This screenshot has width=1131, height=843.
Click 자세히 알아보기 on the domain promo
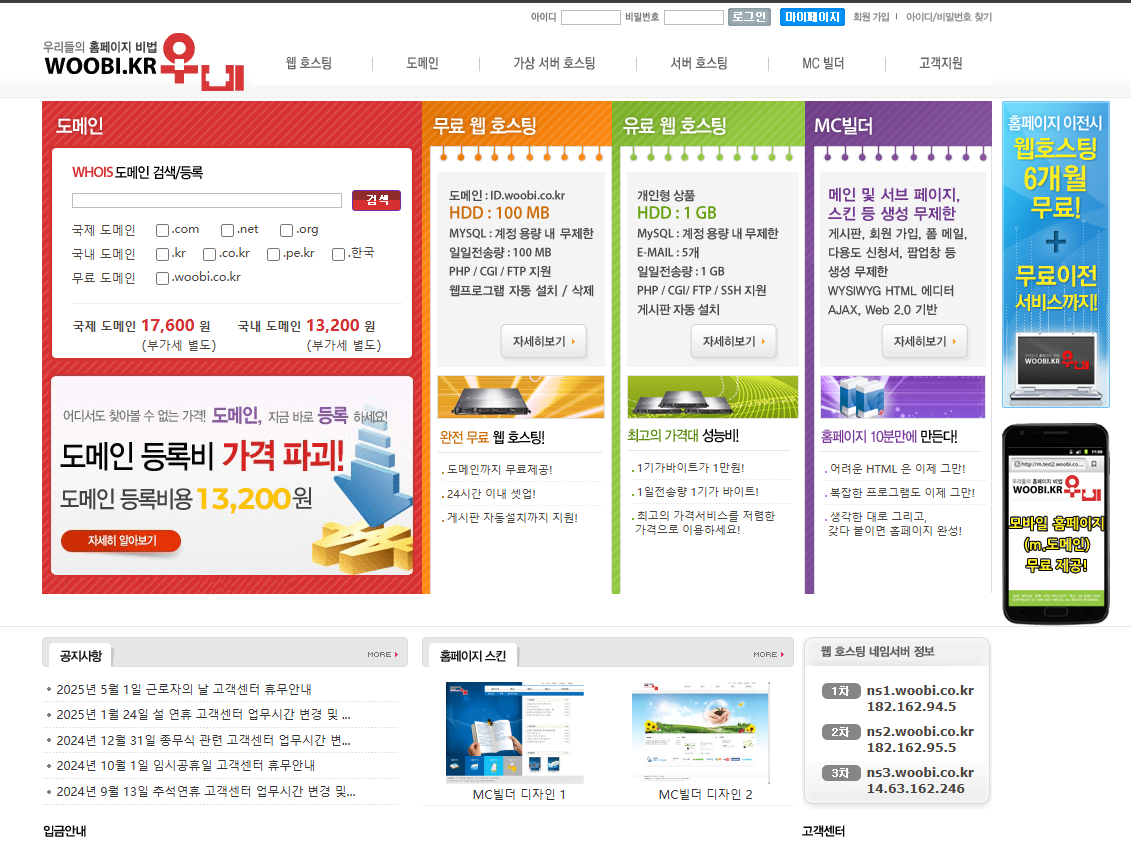coord(121,541)
